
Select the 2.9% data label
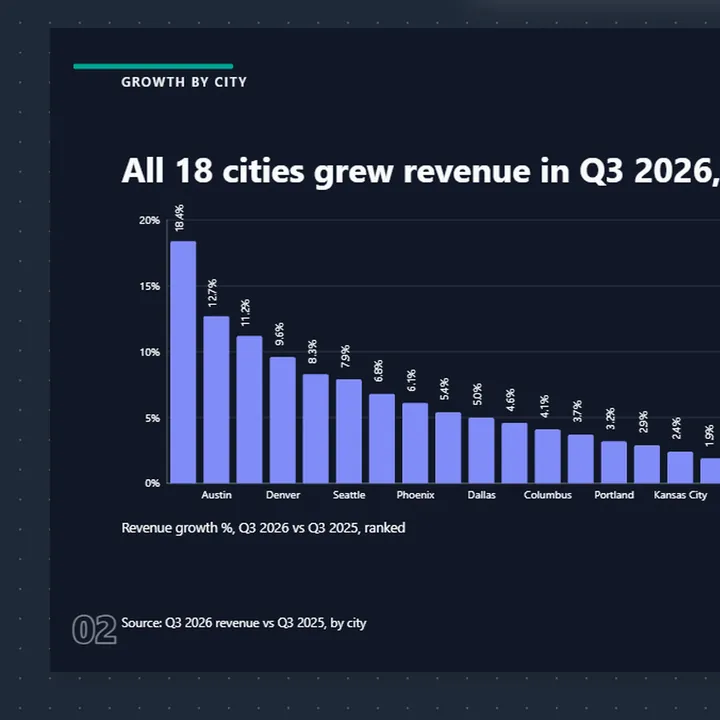tap(643, 422)
